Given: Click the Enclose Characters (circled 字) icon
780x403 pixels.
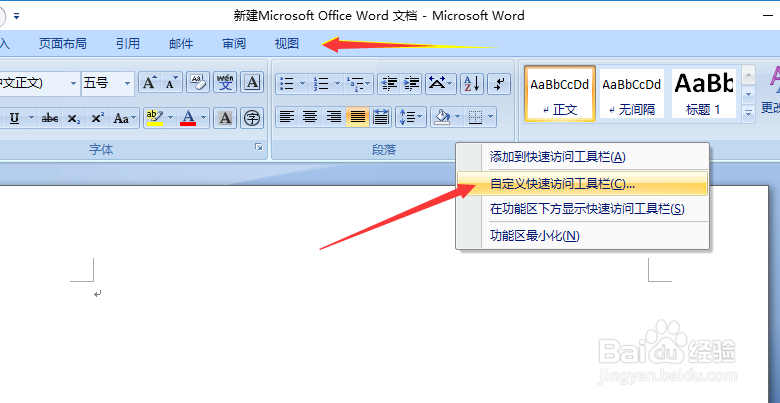Looking at the screenshot, I should [252, 118].
